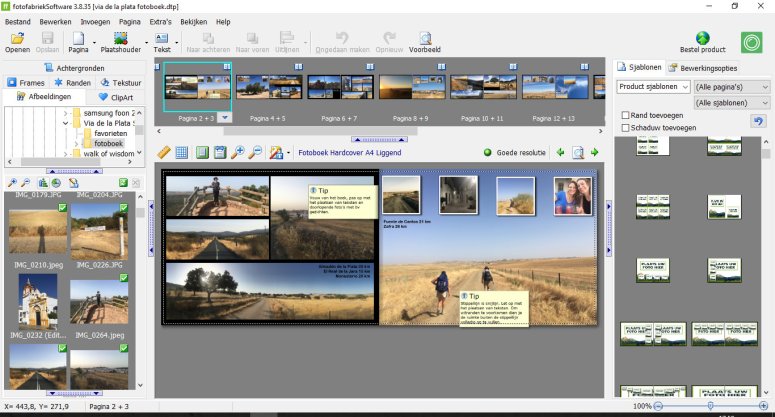Zoom in on the page spread
This screenshot has width=775, height=417.
238,153
